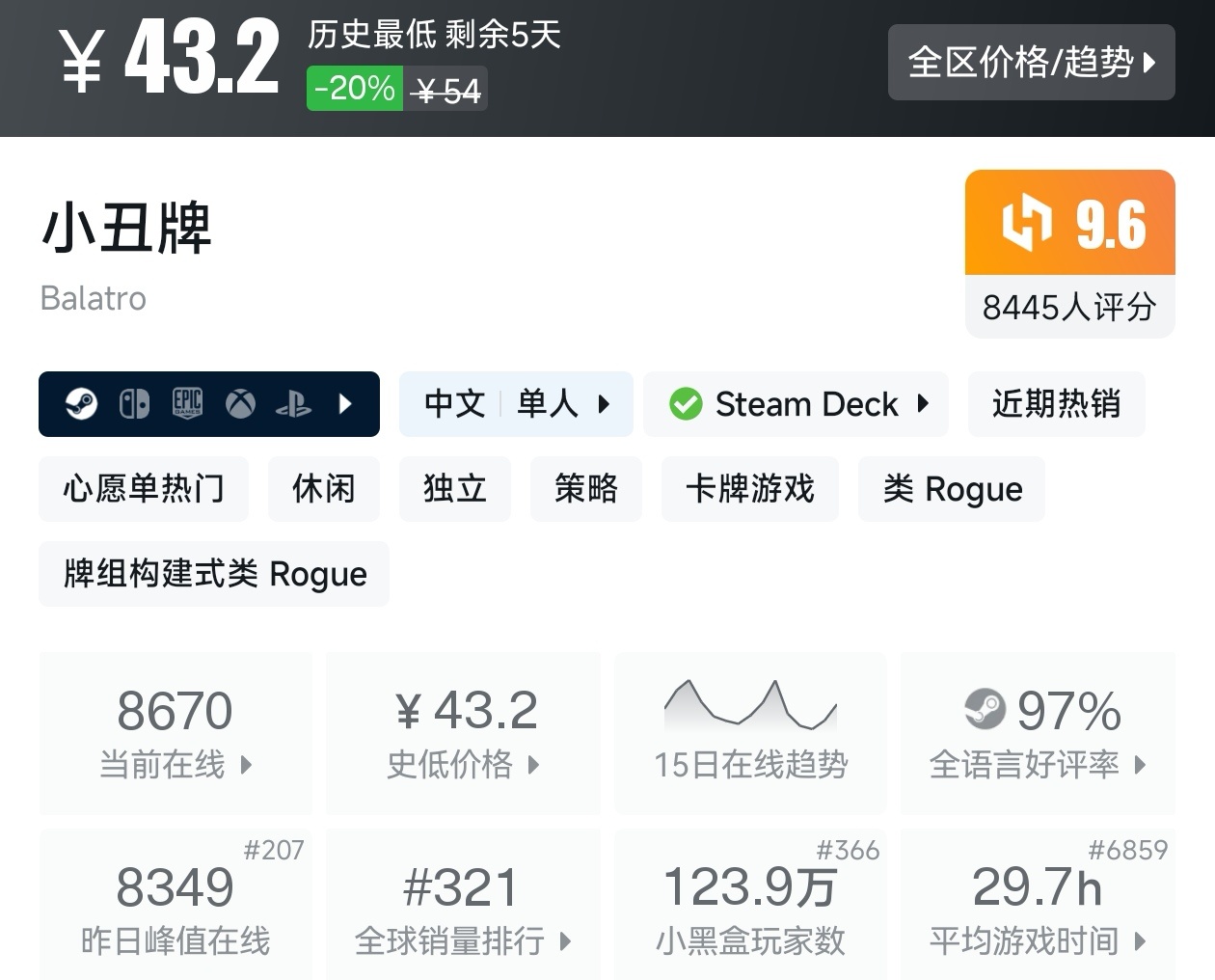The height and width of the screenshot is (980, 1215).
Task: Click the Xbox platform icon
Action: click(x=240, y=403)
